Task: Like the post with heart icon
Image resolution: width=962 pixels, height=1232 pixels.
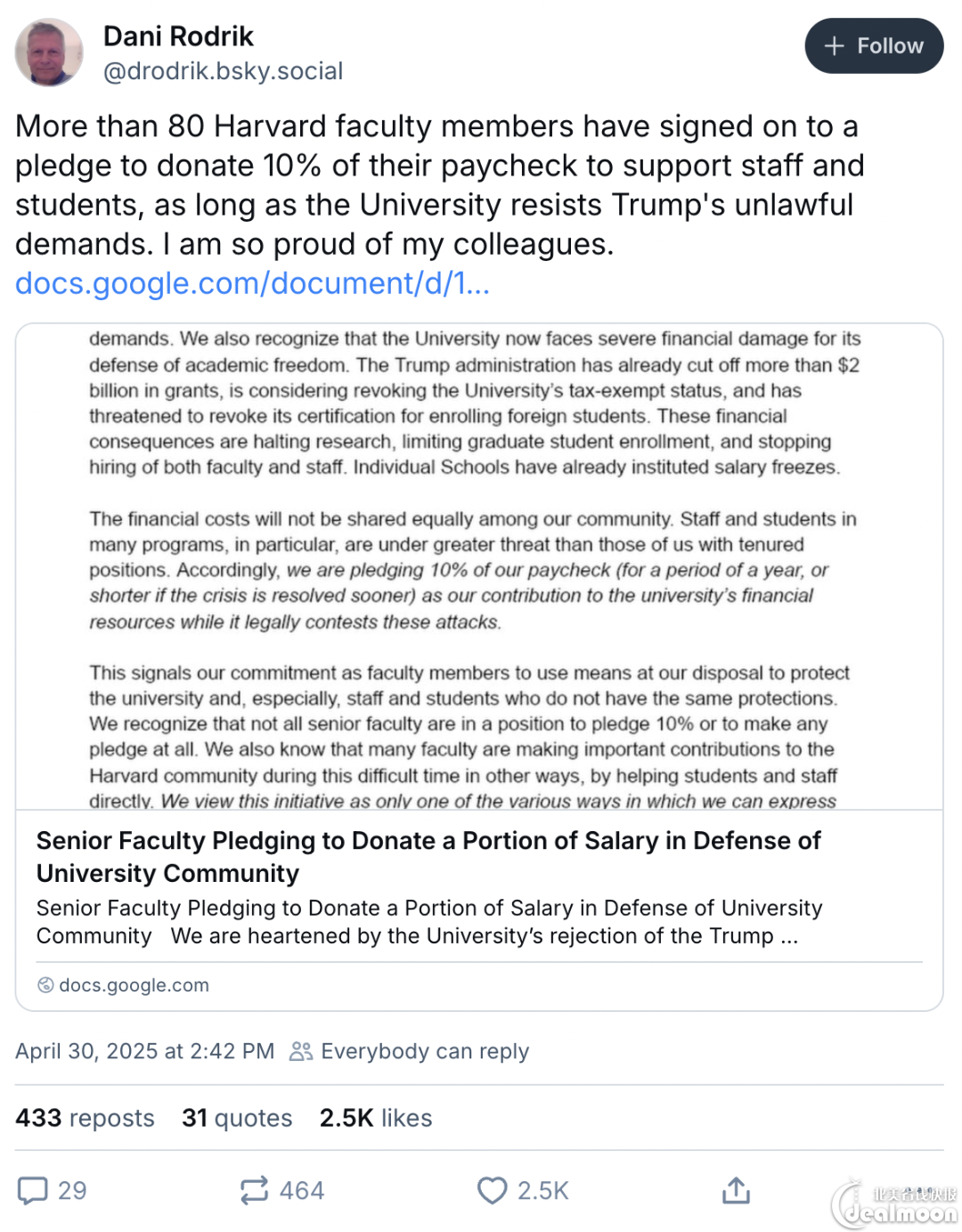Action: (x=492, y=1190)
